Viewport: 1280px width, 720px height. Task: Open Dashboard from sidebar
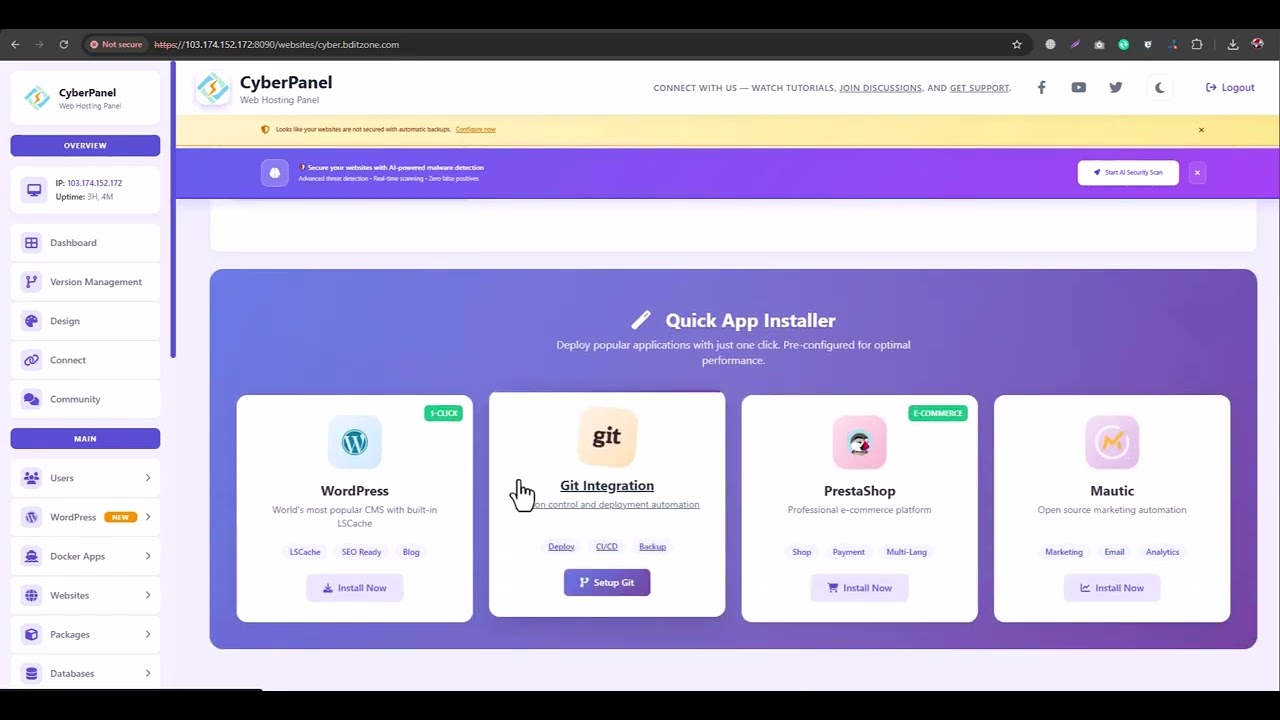coord(85,243)
